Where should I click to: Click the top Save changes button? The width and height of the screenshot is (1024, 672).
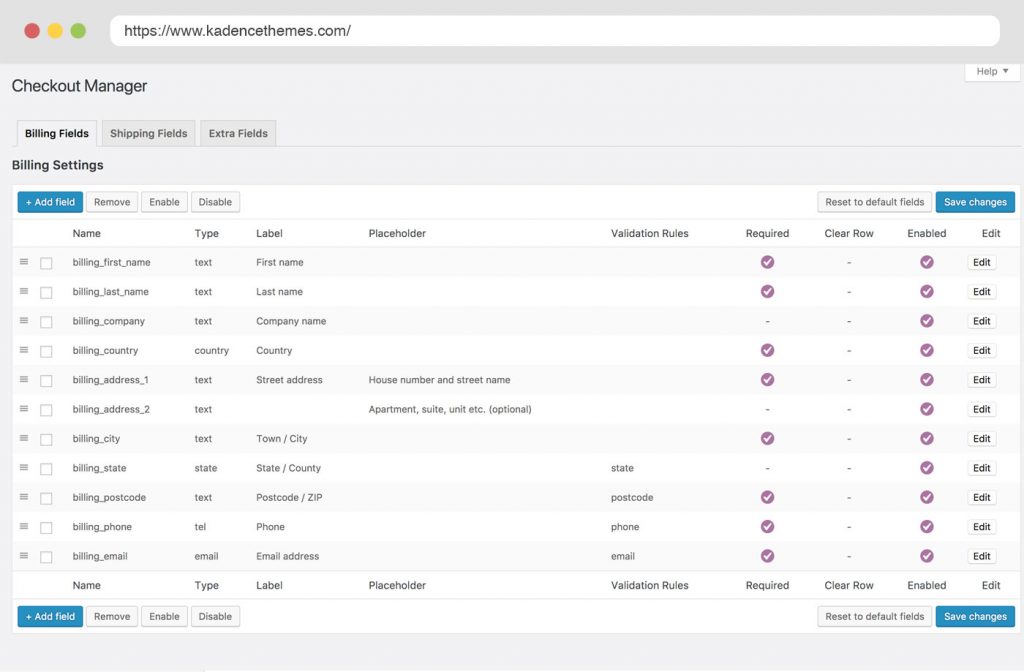point(975,202)
